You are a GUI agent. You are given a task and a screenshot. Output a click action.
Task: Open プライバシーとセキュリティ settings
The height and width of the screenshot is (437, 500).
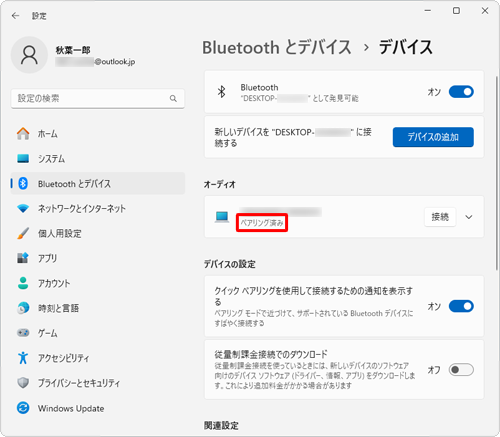coord(98,383)
